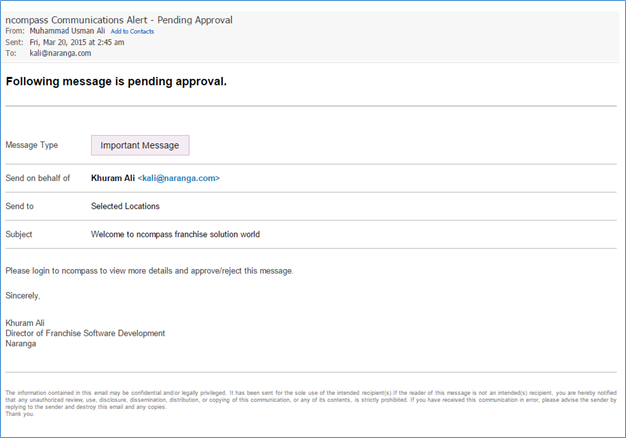Open the kali@naranga.com email link
Image resolution: width=626 pixels, height=438 pixels.
coord(179,178)
